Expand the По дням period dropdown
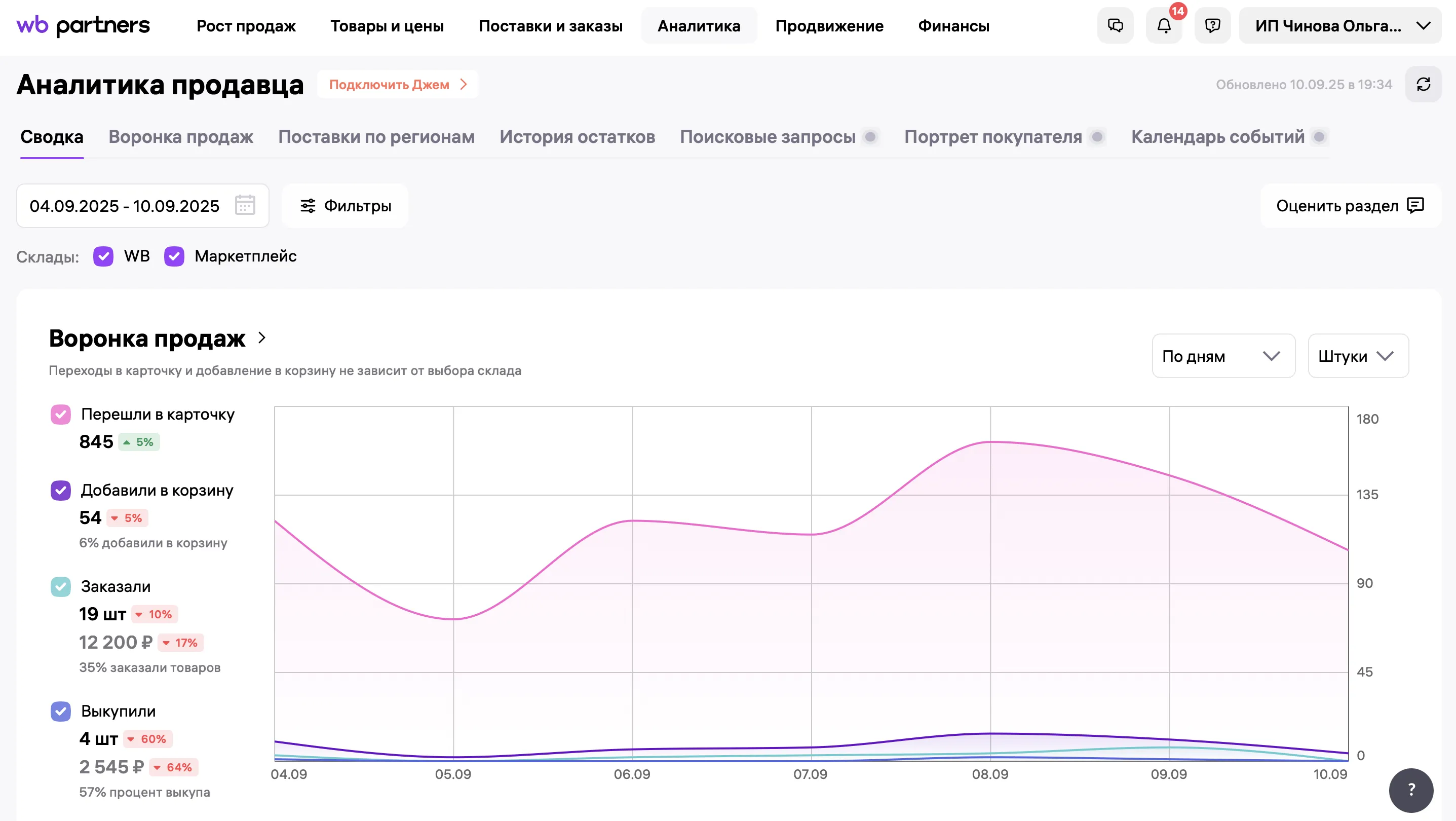This screenshot has height=821, width=1456. (1223, 356)
